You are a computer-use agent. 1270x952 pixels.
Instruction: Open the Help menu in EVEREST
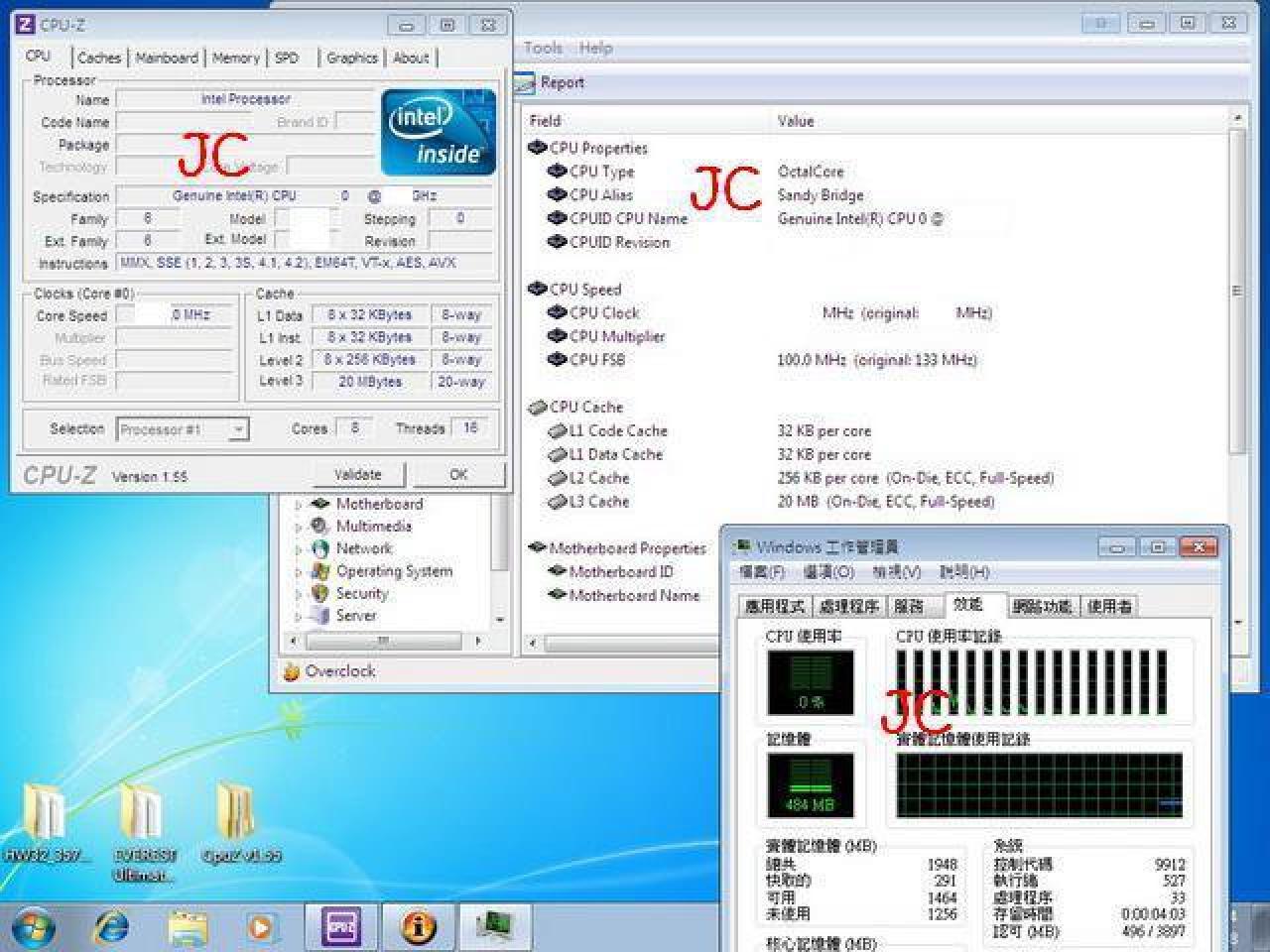click(x=595, y=48)
